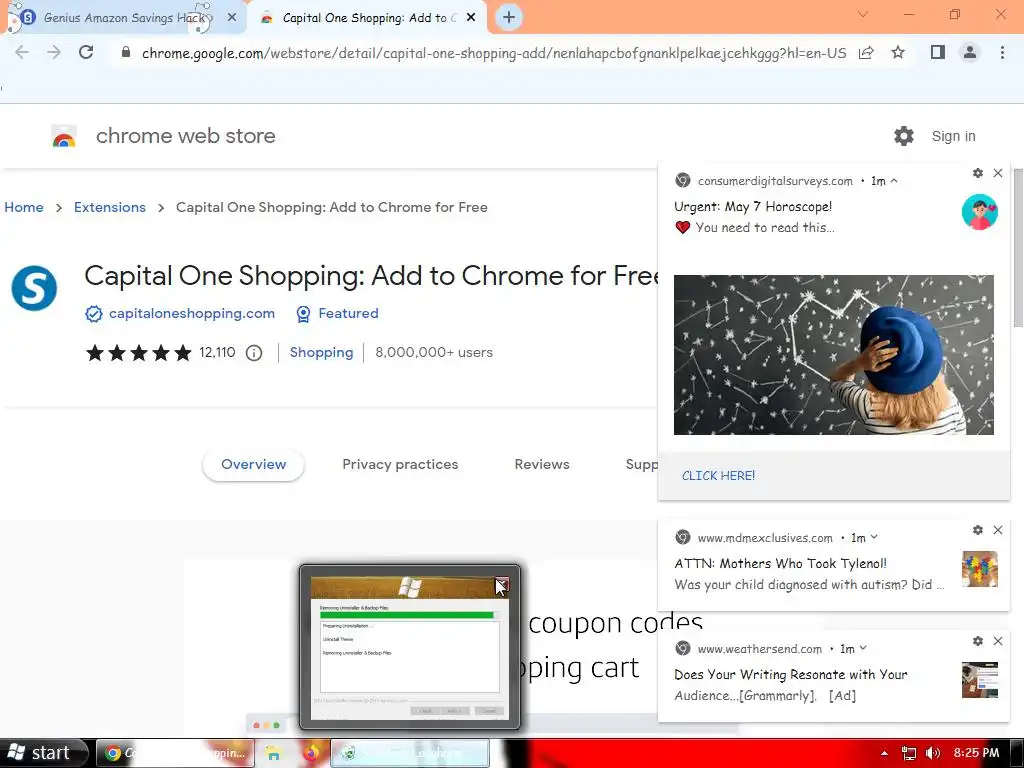The image size is (1024, 768).
Task: Expand the mdmexclusives notification chevron
Action: pyautogui.click(x=874, y=537)
